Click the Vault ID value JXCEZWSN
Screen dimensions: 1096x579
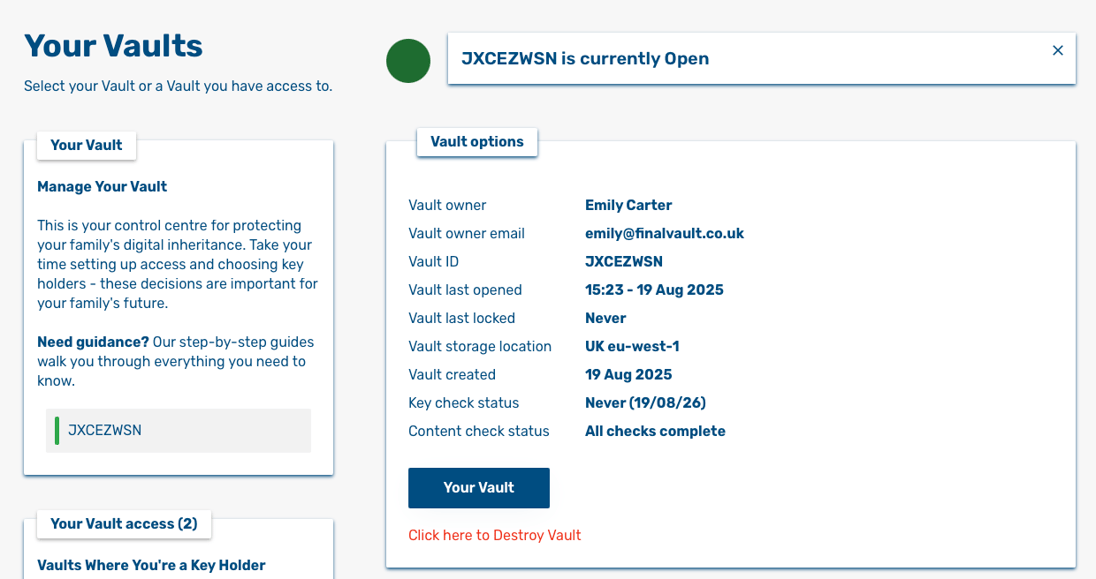pos(623,262)
